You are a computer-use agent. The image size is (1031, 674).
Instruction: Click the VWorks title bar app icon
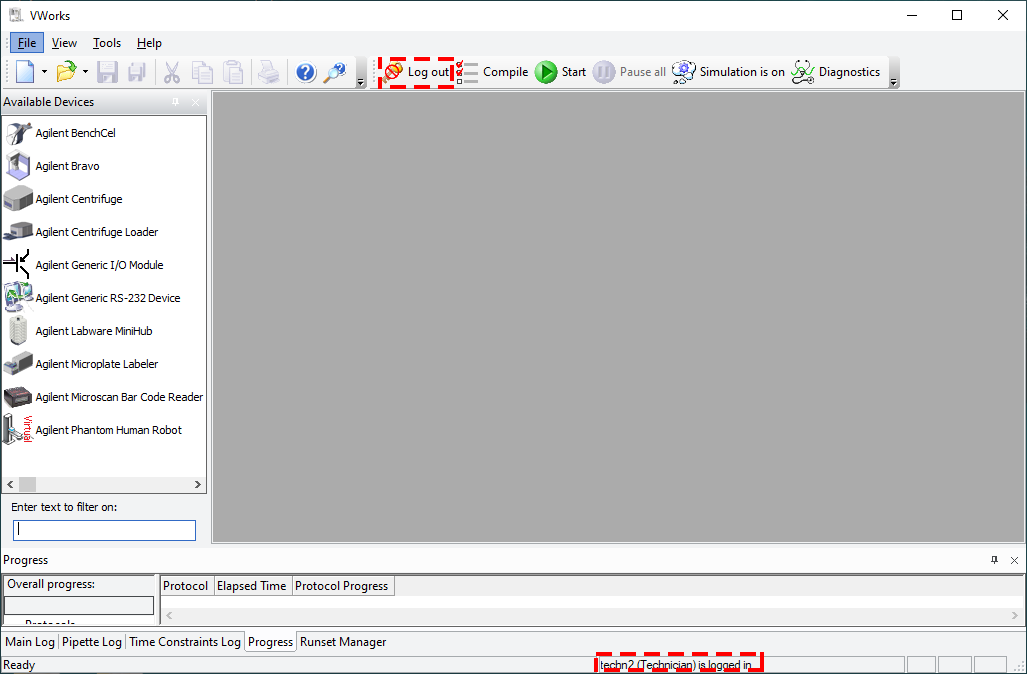[x=16, y=14]
